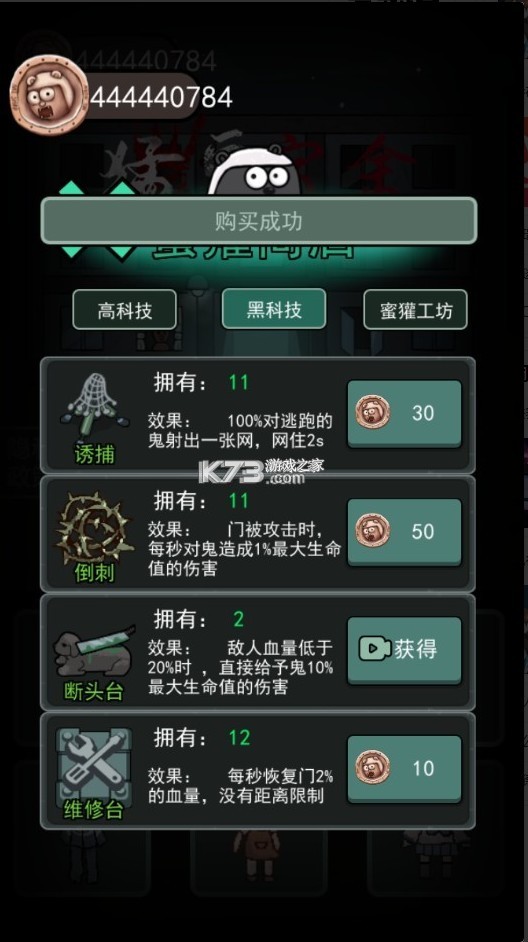This screenshot has width=528, height=942.
Task: Switch to the 黑科技 tab
Action: (x=274, y=309)
